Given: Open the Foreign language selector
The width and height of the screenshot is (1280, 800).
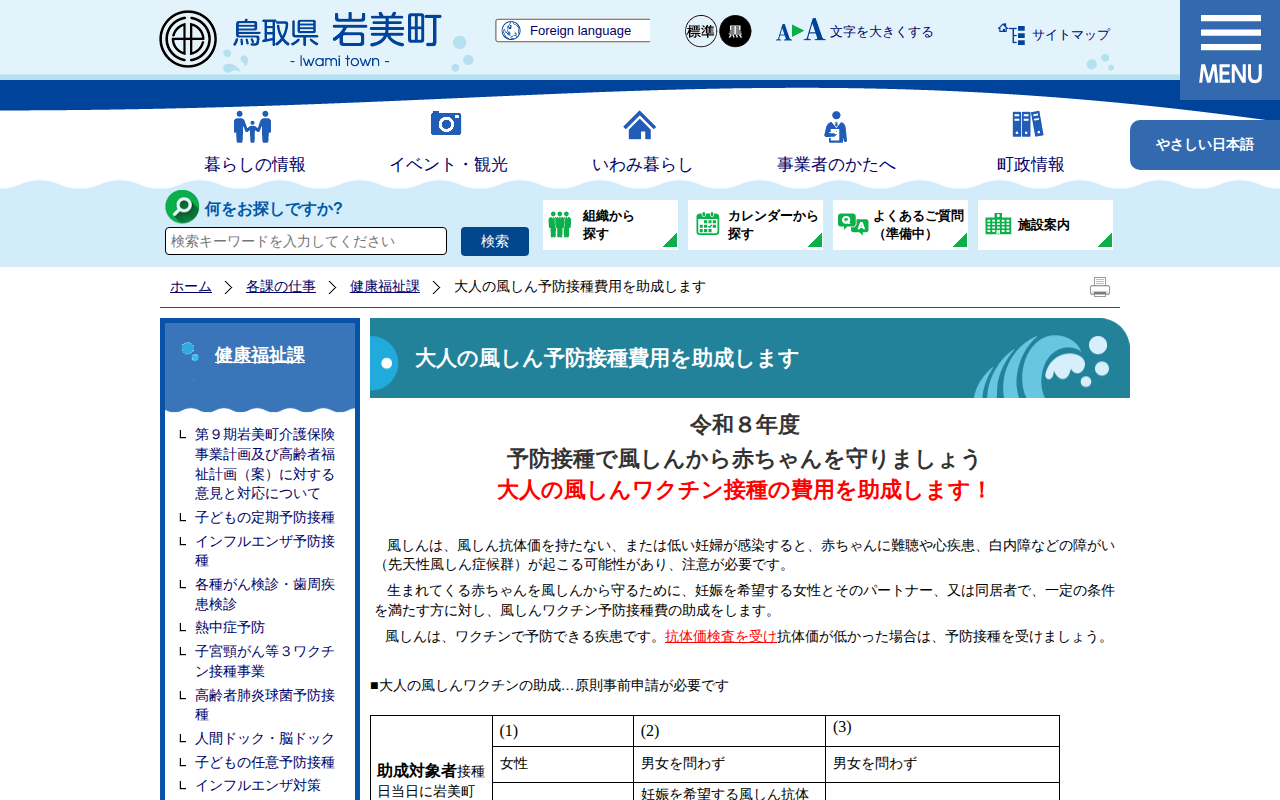Looking at the screenshot, I should (572, 31).
